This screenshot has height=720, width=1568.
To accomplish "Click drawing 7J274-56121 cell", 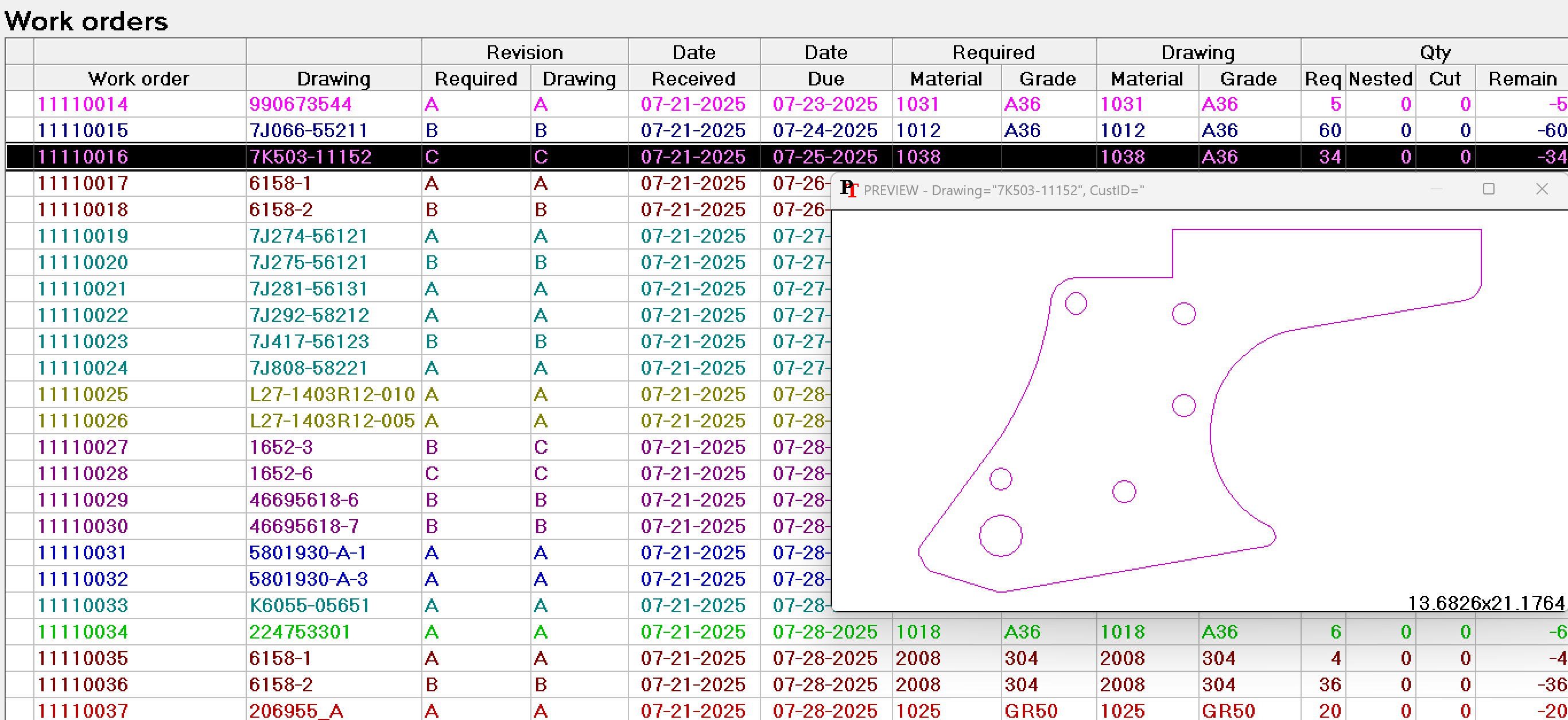I will (x=309, y=236).
